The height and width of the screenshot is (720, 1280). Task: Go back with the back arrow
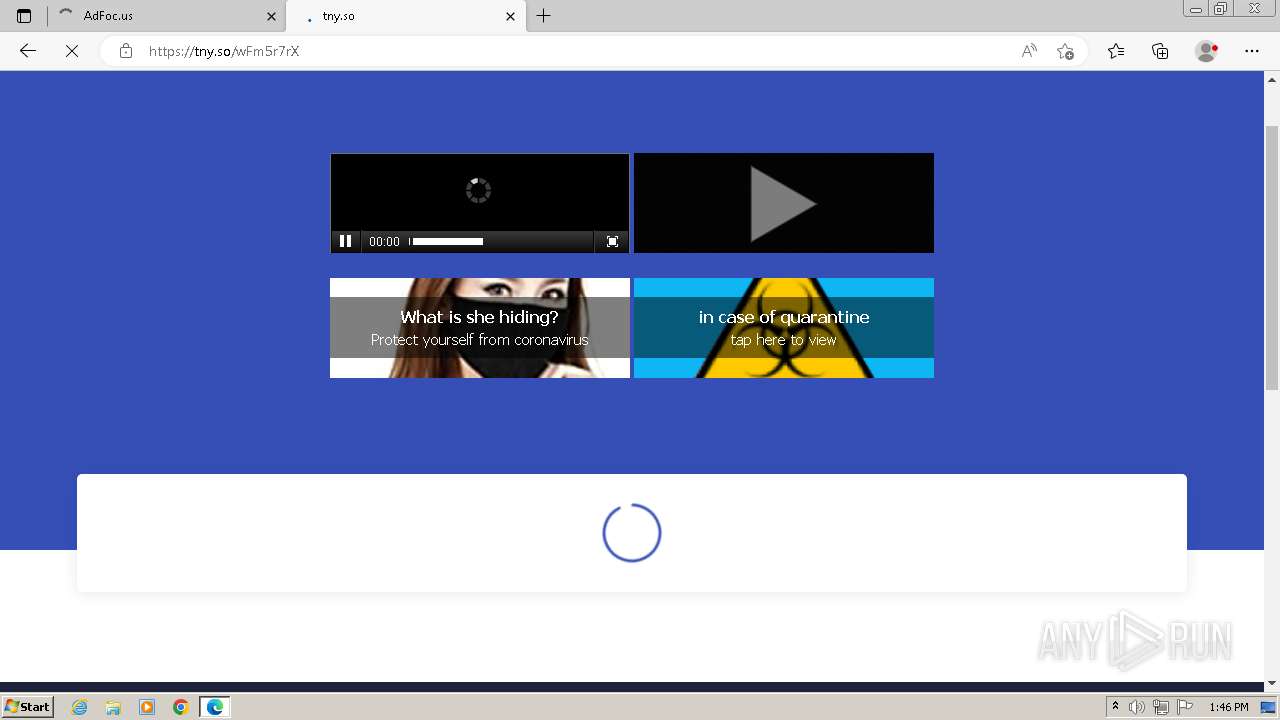[x=28, y=51]
